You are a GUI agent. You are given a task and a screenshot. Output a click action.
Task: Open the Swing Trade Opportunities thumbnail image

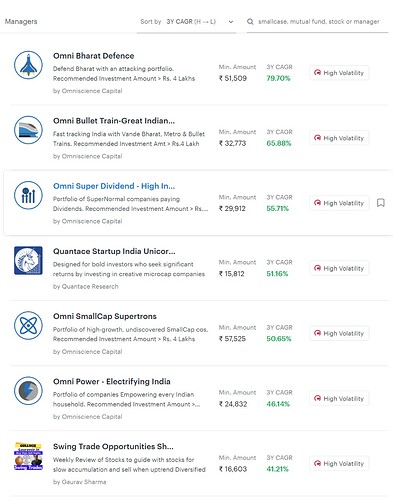[x=28, y=456]
